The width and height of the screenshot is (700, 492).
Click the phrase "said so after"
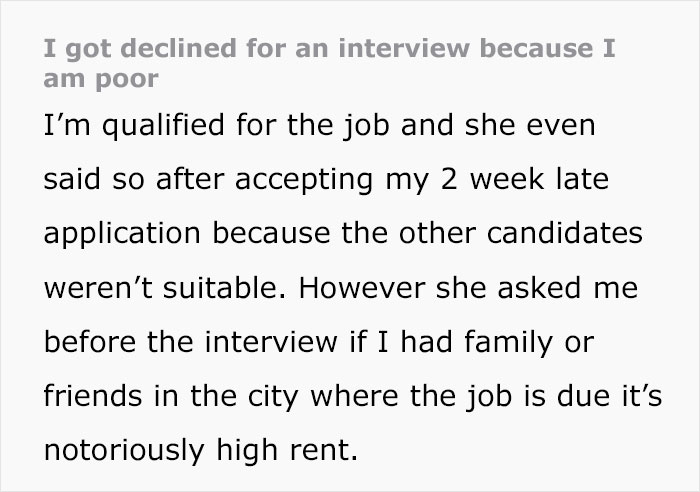click(x=133, y=179)
